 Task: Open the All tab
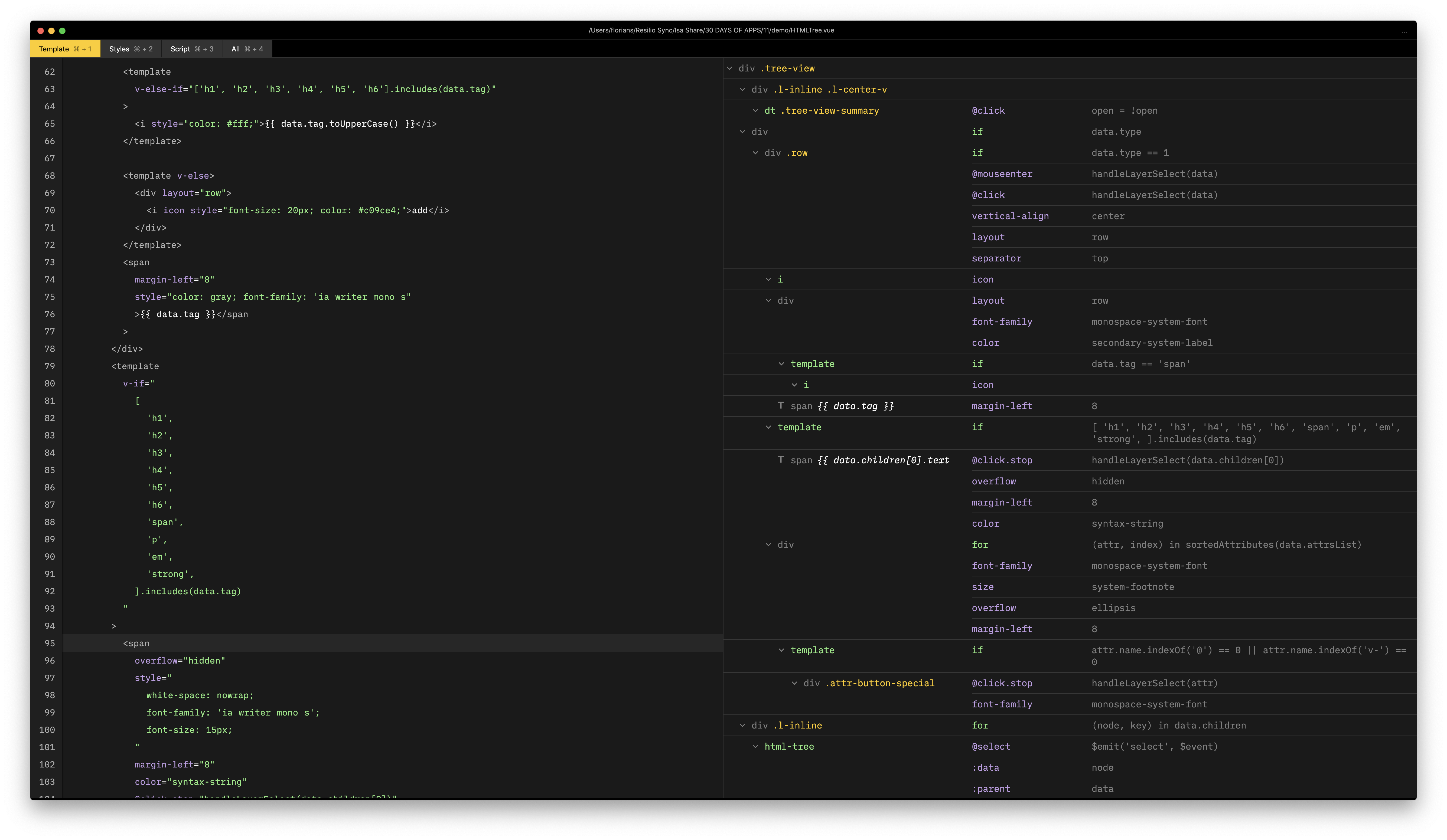click(247, 49)
